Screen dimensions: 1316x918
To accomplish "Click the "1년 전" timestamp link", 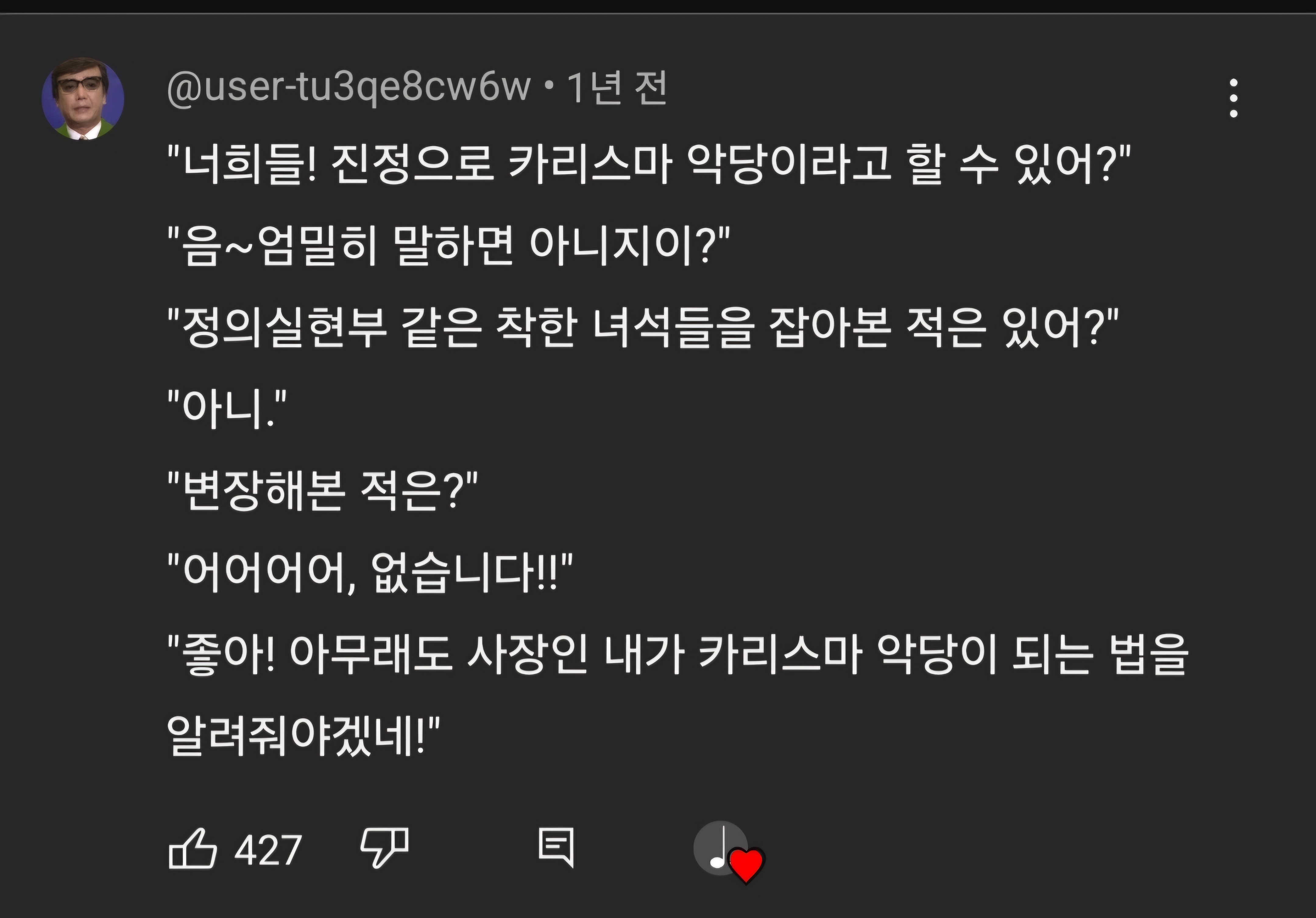I will (x=617, y=88).
